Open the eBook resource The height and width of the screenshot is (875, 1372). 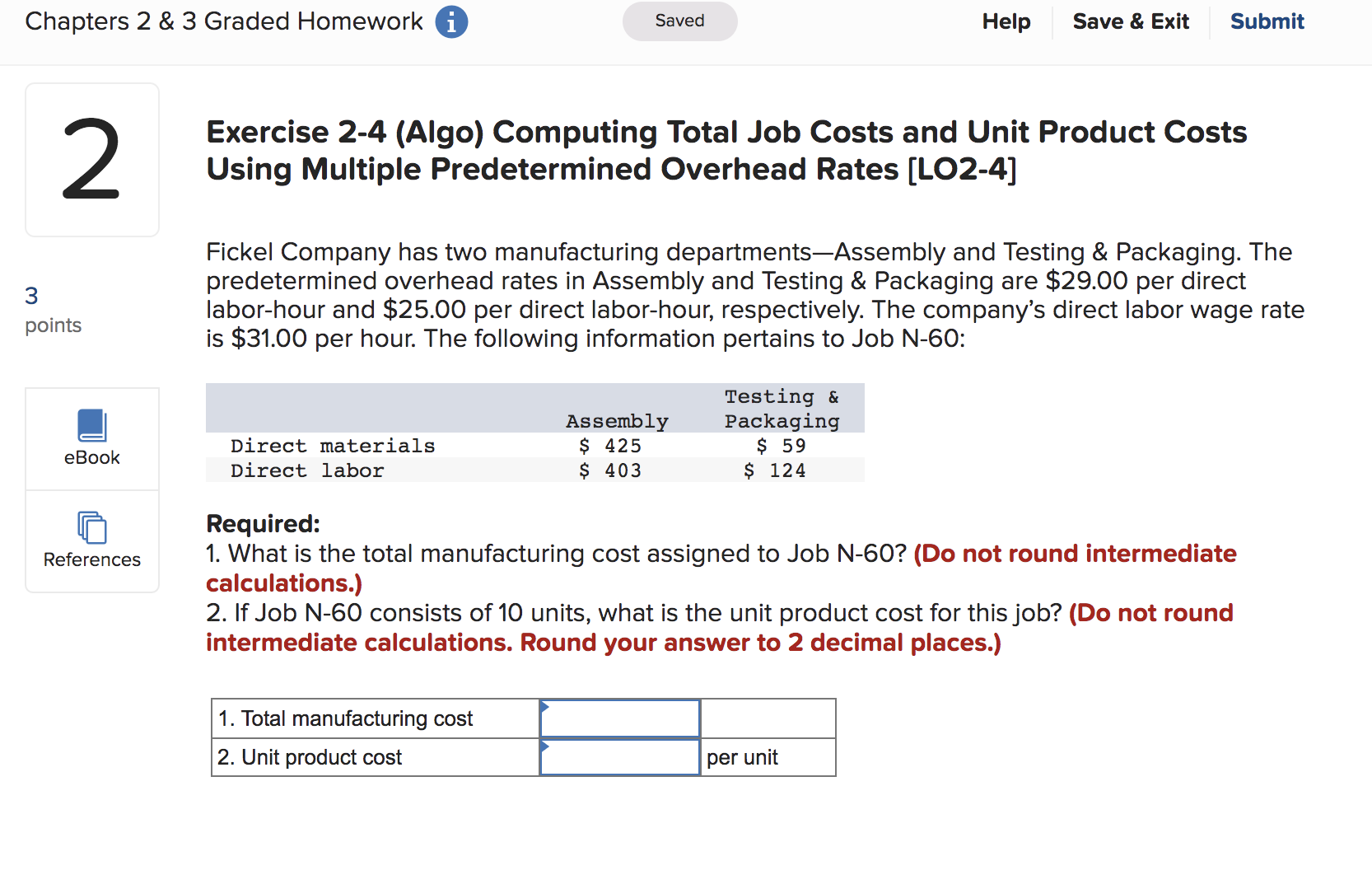coord(91,438)
